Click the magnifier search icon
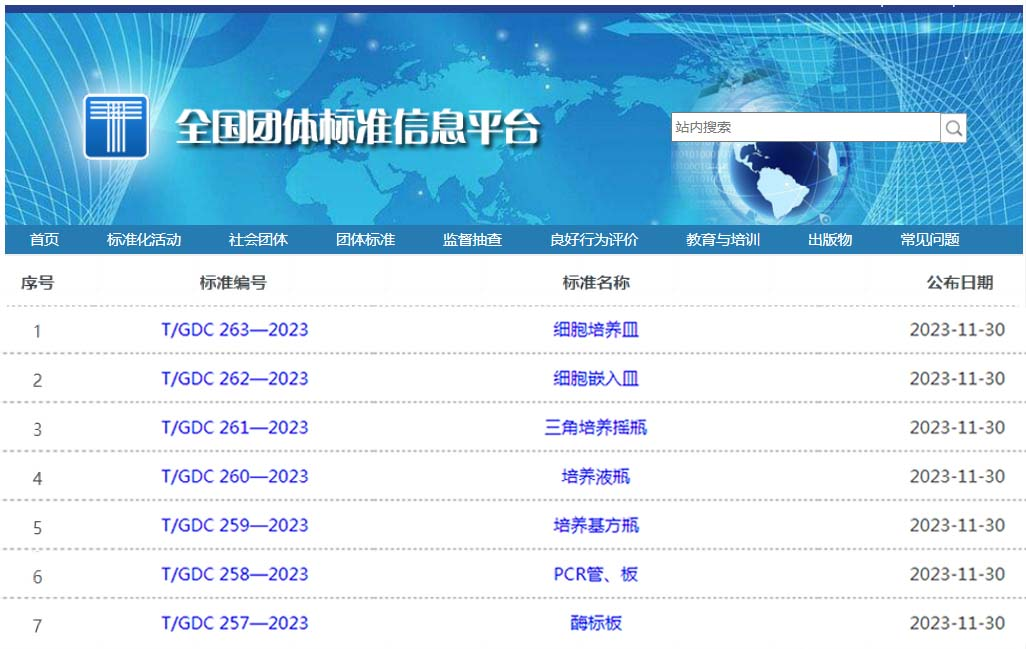The width and height of the screenshot is (1026, 649). pos(953,127)
